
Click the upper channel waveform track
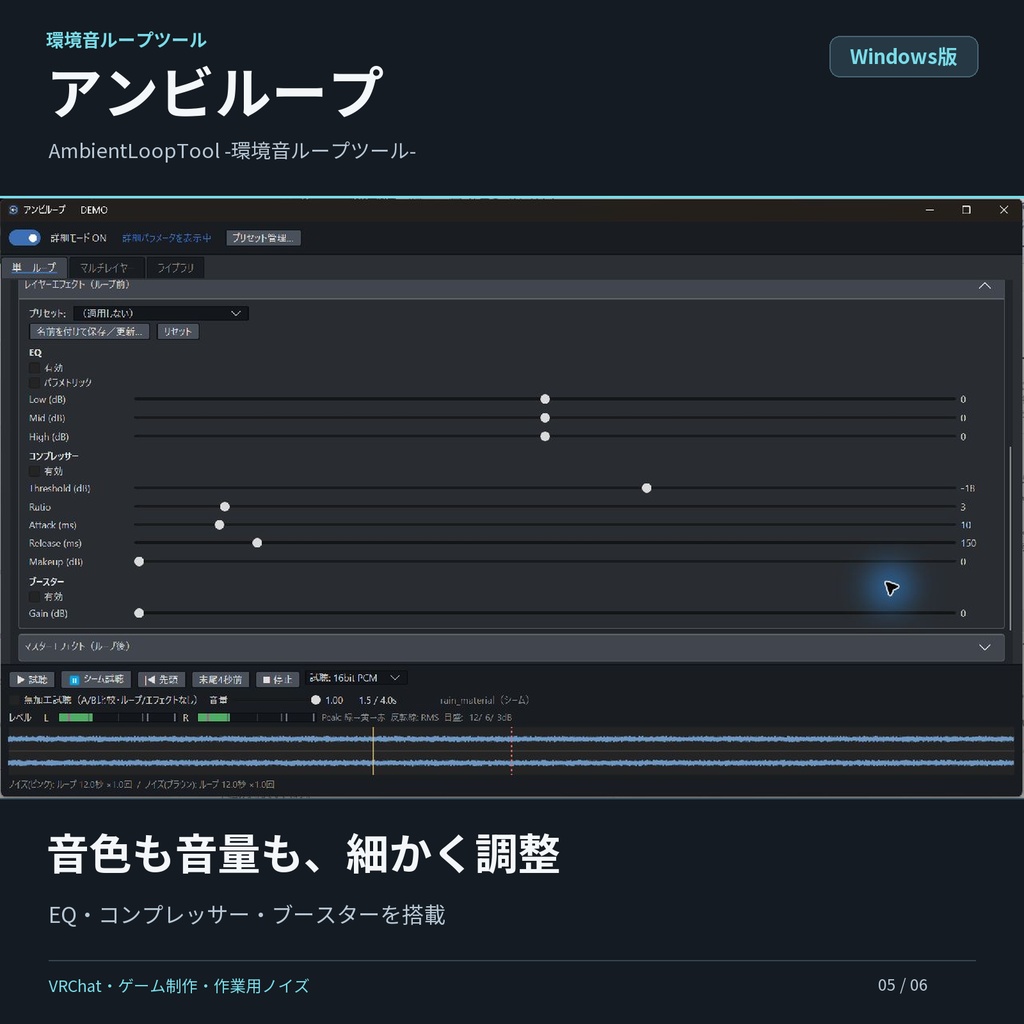pyautogui.click(x=511, y=739)
